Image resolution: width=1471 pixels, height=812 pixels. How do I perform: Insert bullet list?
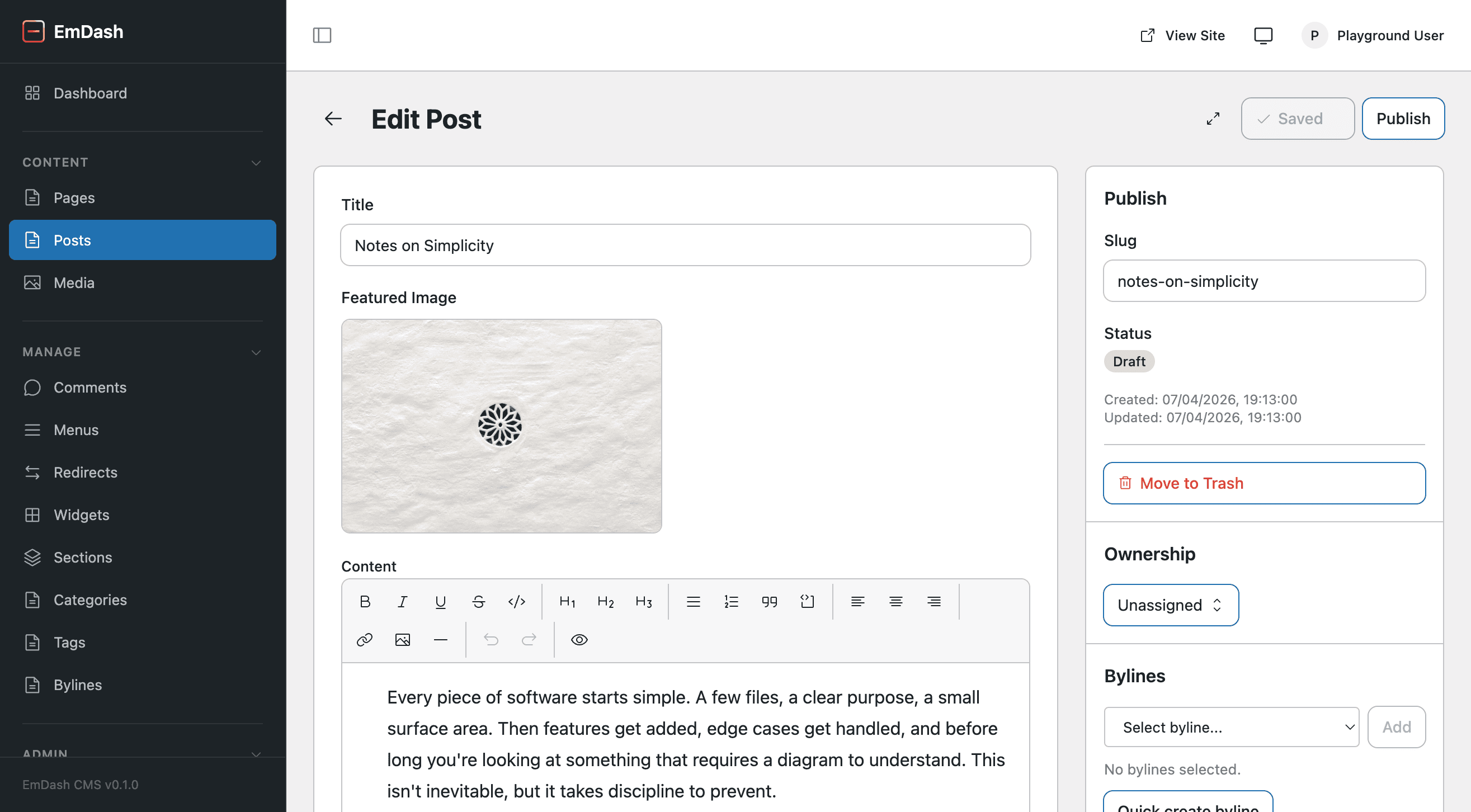[x=693, y=601]
